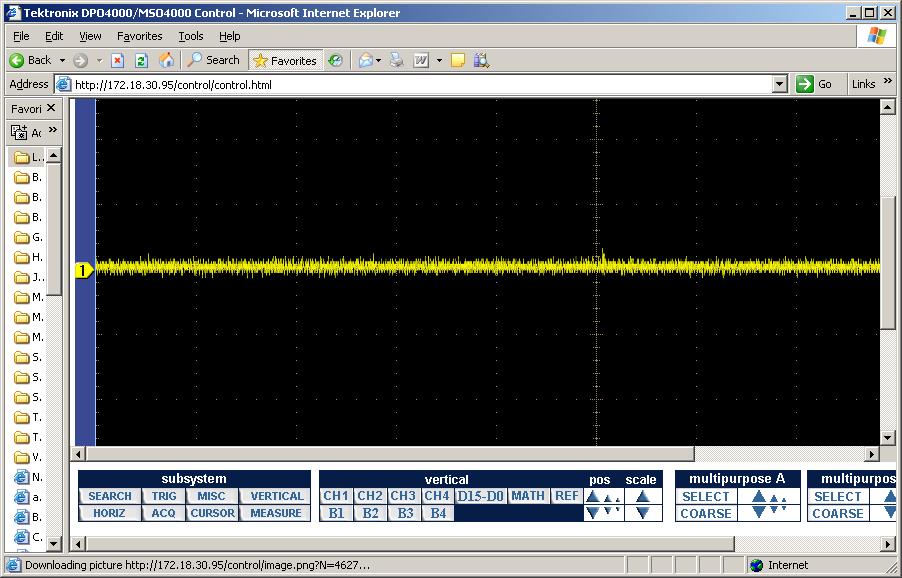Open the Tools menu
Viewport: 902px width, 578px height.
click(x=190, y=36)
